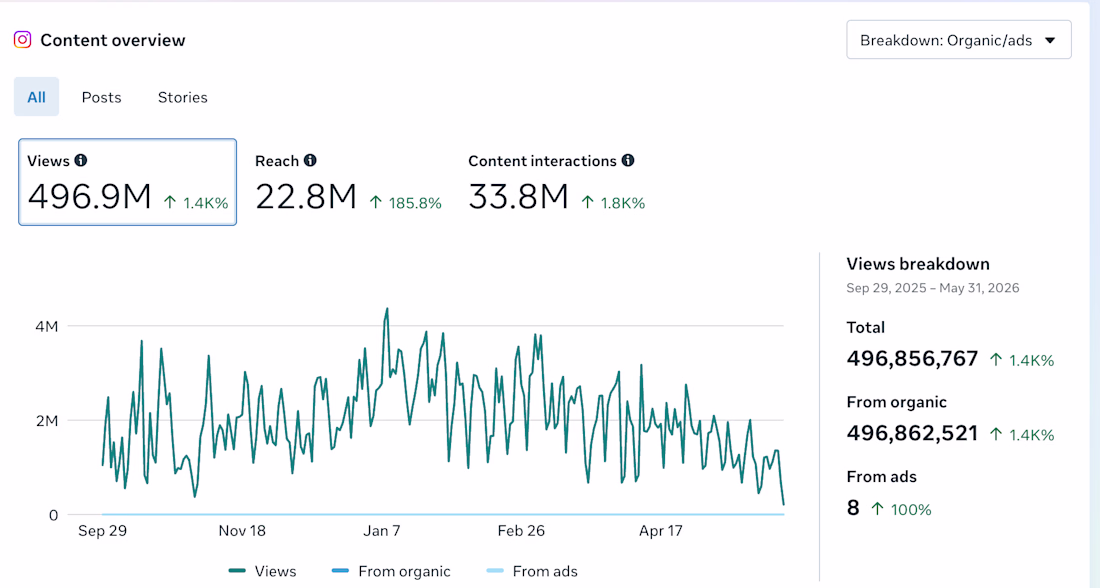
Task: Switch to the Posts tab
Action: [x=102, y=98]
